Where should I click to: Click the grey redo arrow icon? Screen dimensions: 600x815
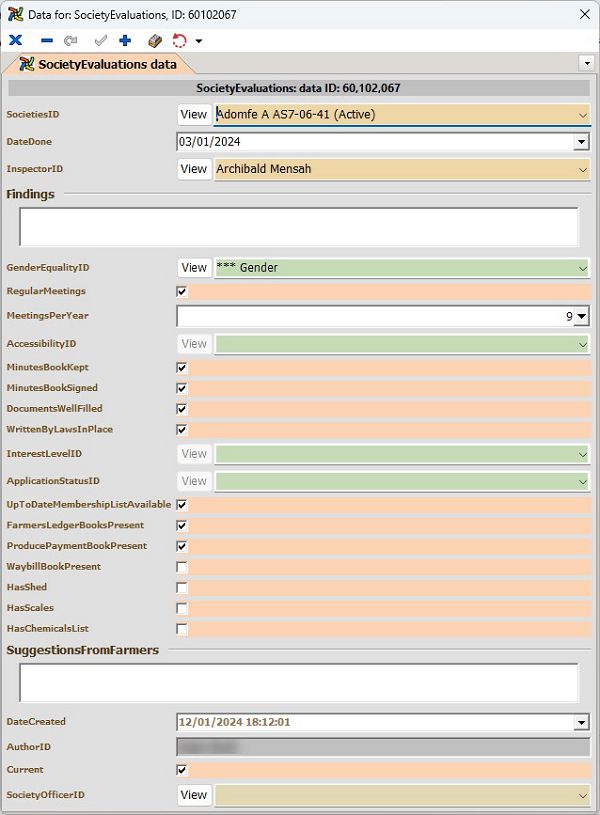pyautogui.click(x=71, y=41)
